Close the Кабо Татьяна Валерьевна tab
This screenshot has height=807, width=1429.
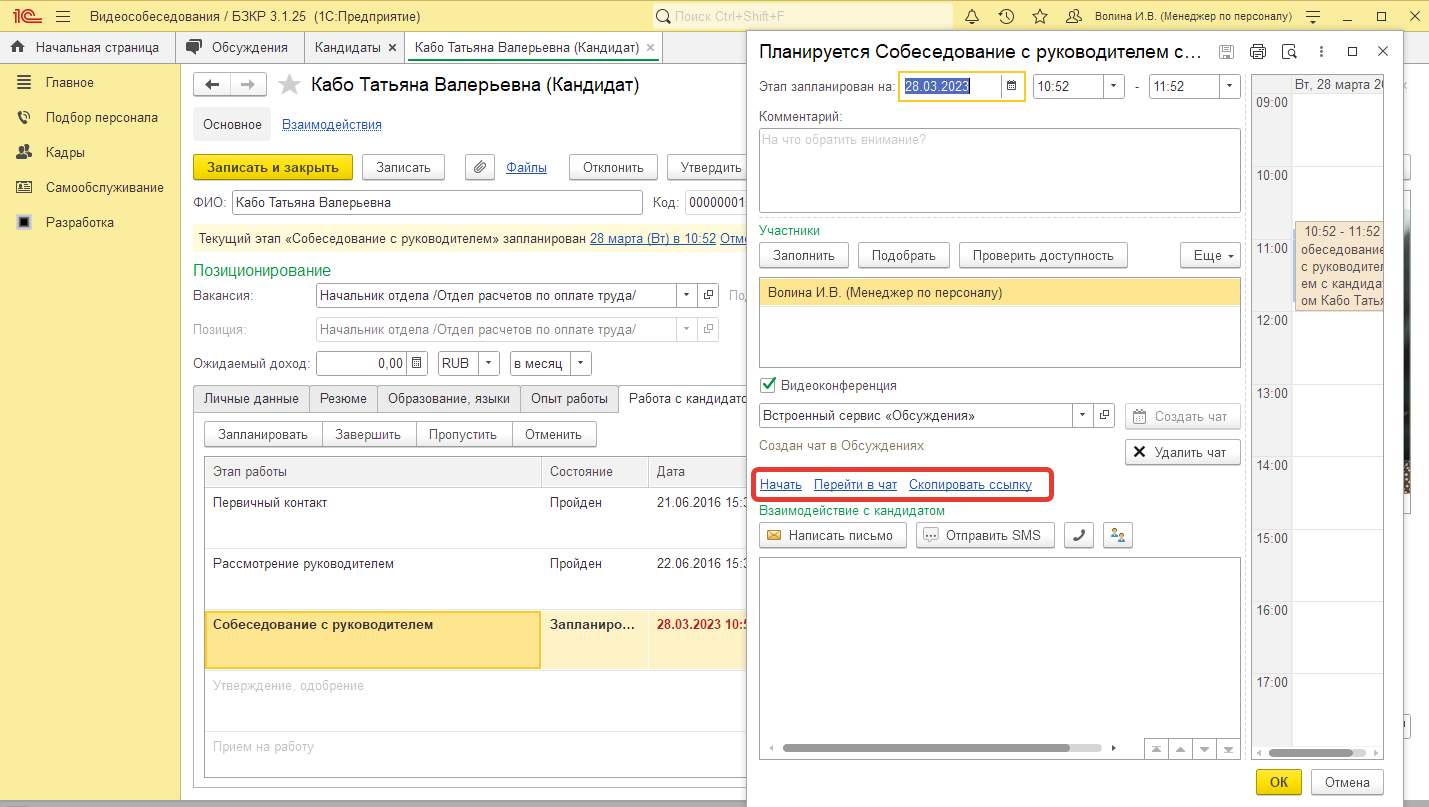(651, 47)
